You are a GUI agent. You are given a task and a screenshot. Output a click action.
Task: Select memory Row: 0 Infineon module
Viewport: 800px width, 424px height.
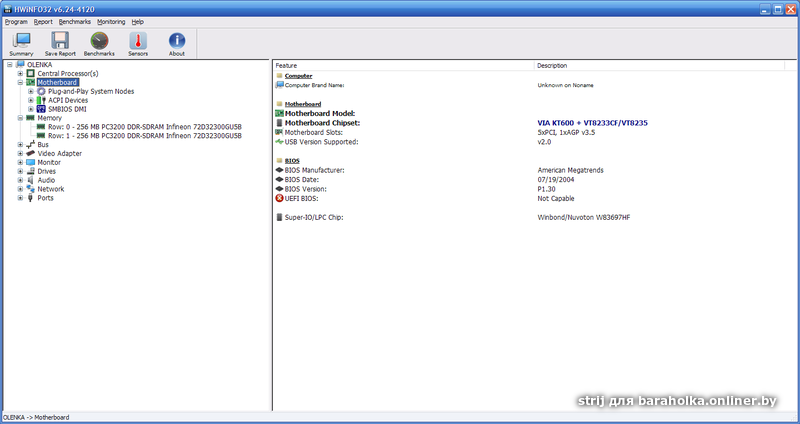[x=145, y=127]
